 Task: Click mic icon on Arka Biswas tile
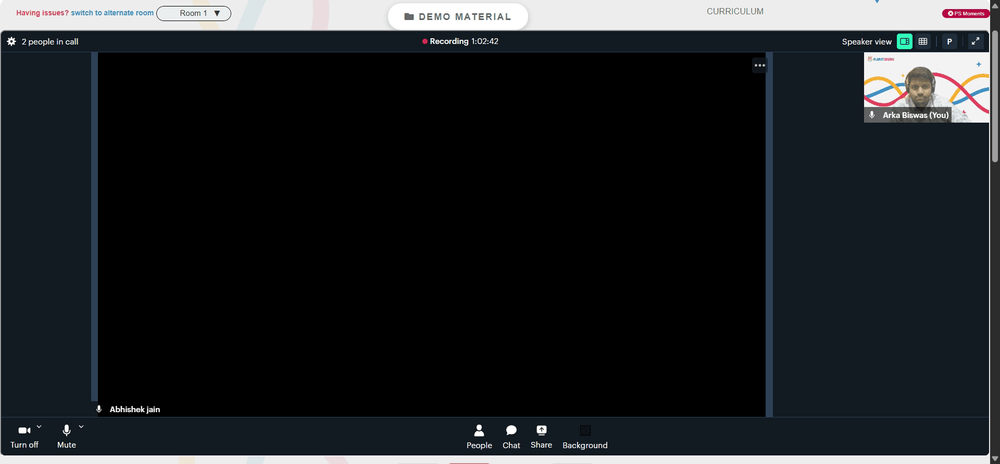tap(872, 115)
